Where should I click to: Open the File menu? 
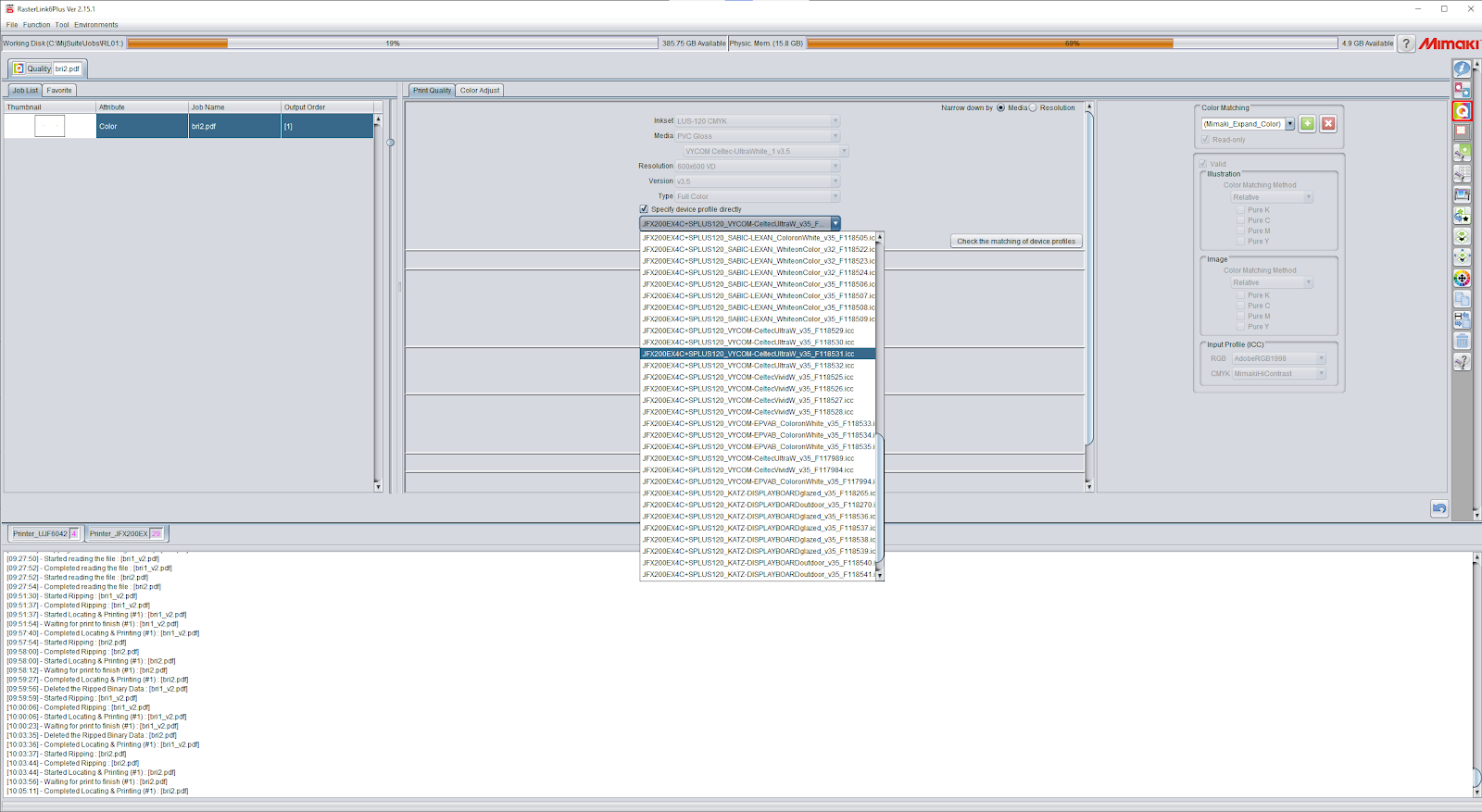(x=12, y=25)
